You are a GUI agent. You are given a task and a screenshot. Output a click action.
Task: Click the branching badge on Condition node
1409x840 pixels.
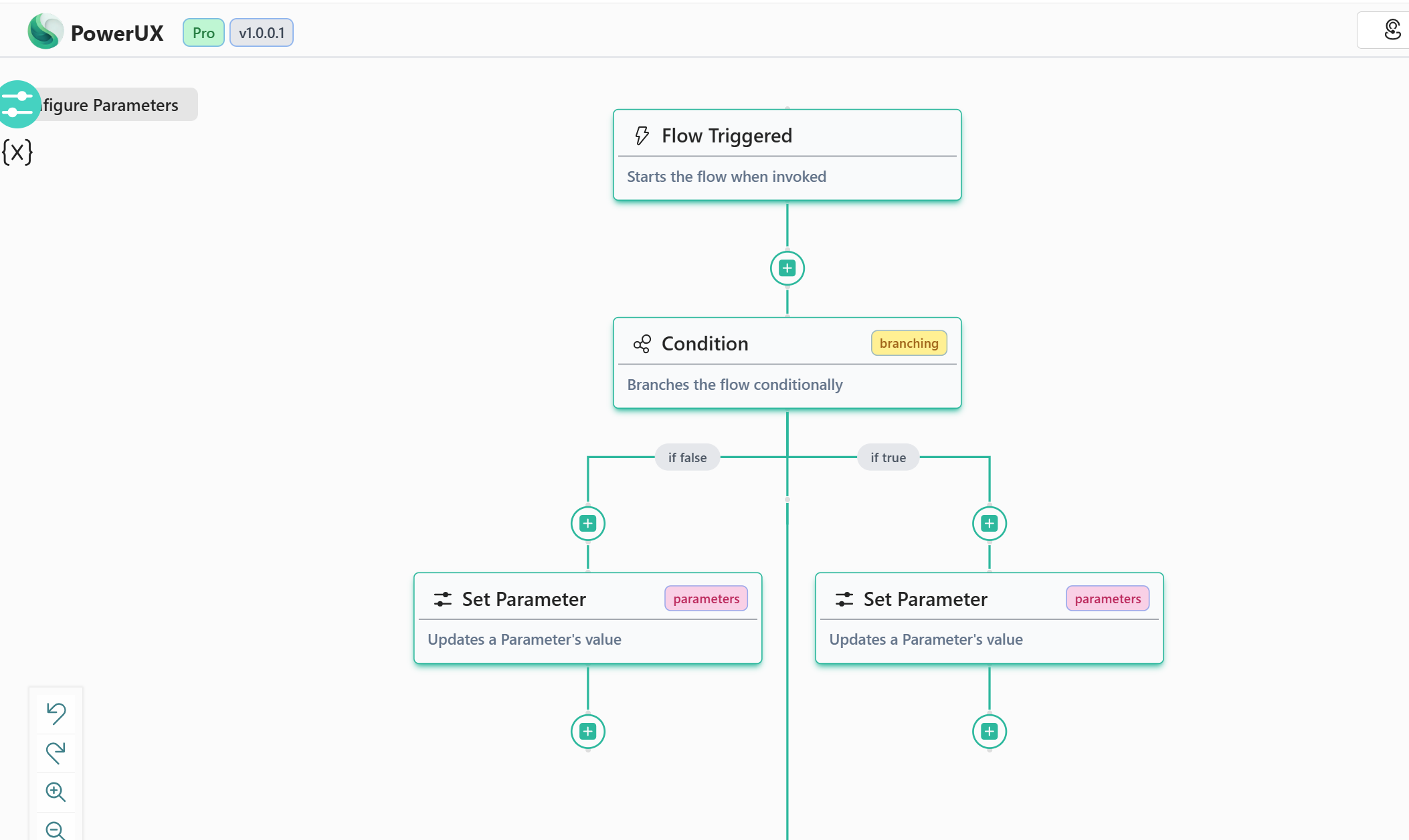[x=909, y=342]
